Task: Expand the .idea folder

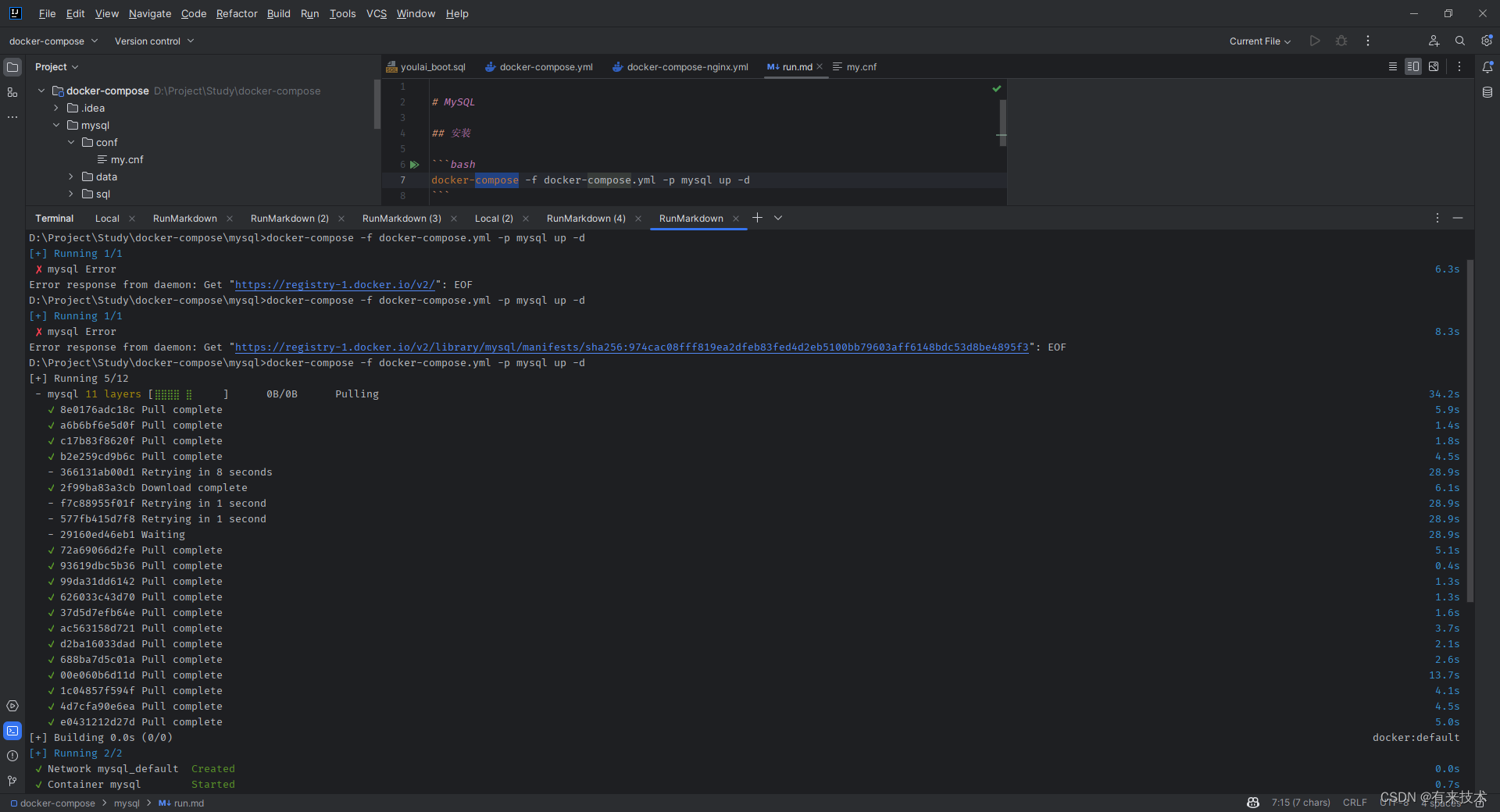Action: click(x=56, y=108)
